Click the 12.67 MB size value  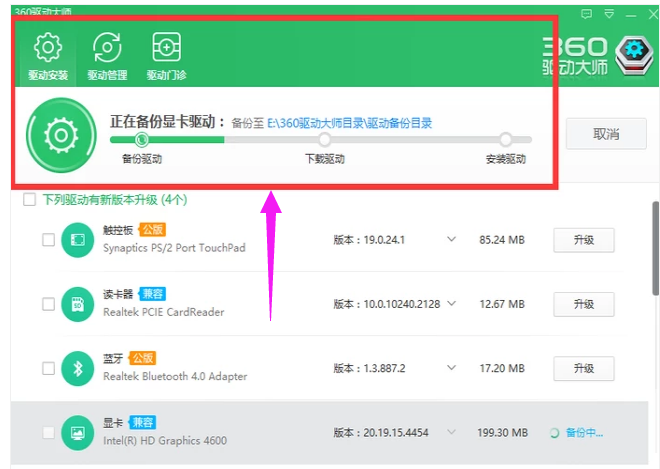[x=502, y=304]
